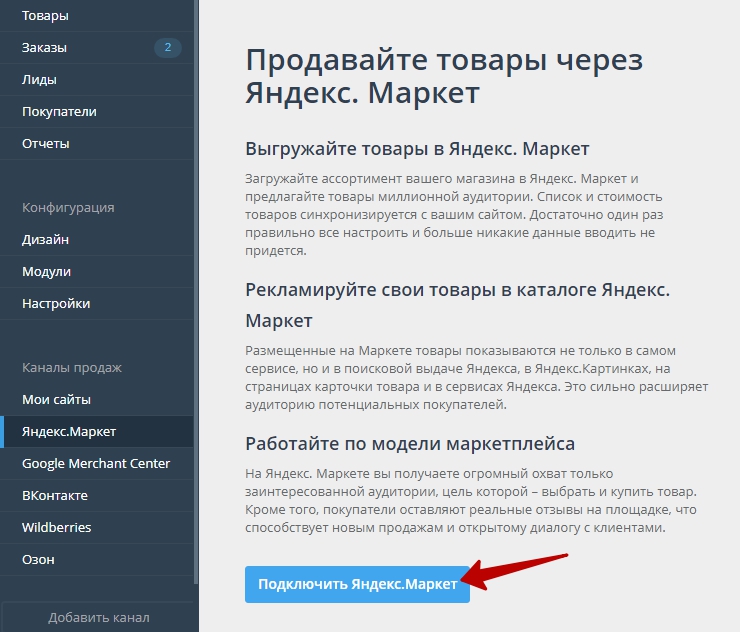Viewport: 740px width, 632px height.
Task: Open the Заказы menu item
Action: [x=96, y=48]
